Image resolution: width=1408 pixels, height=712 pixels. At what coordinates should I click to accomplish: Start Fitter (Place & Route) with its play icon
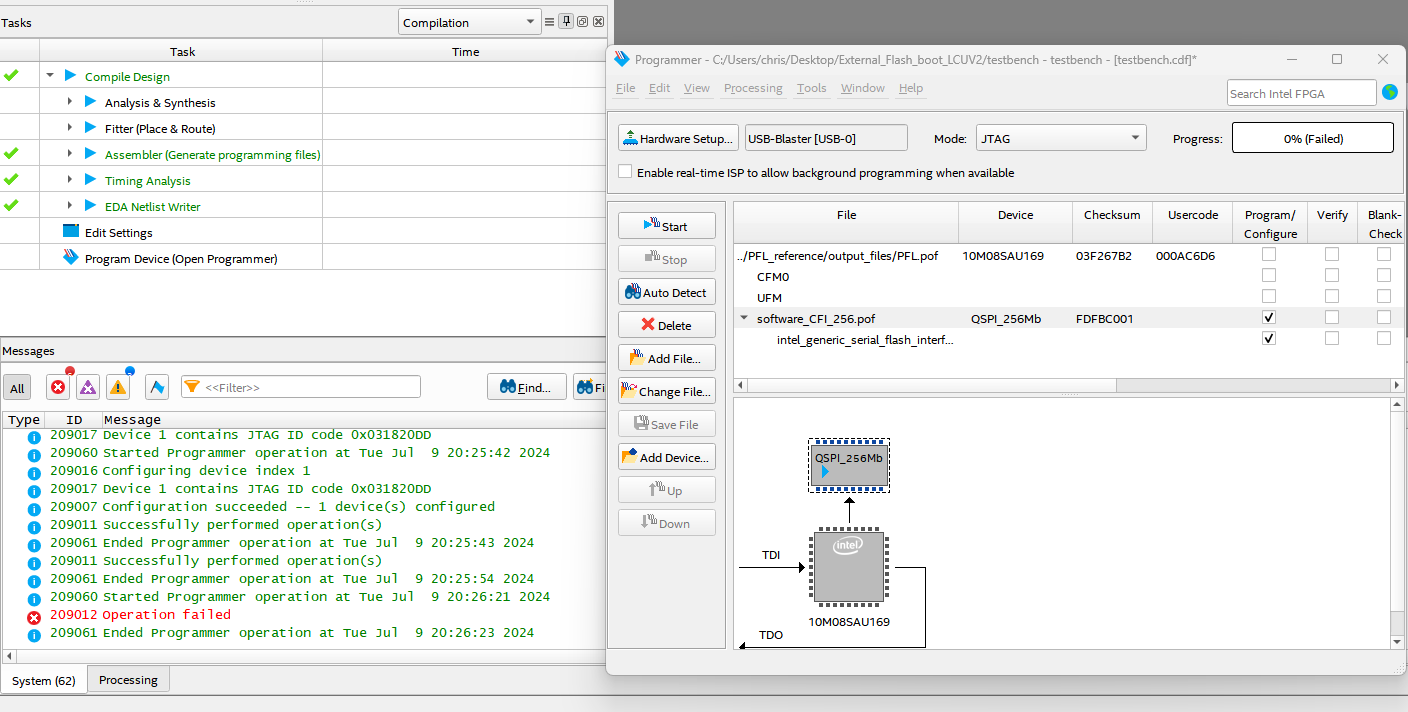90,128
